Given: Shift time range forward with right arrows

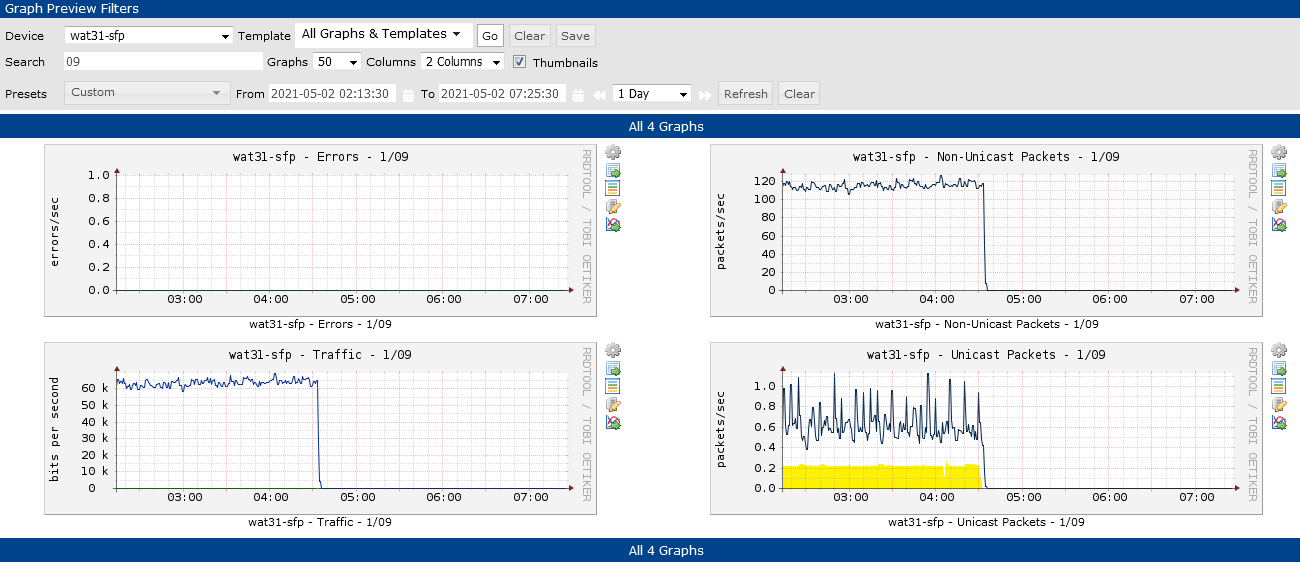Looking at the screenshot, I should tap(704, 95).
